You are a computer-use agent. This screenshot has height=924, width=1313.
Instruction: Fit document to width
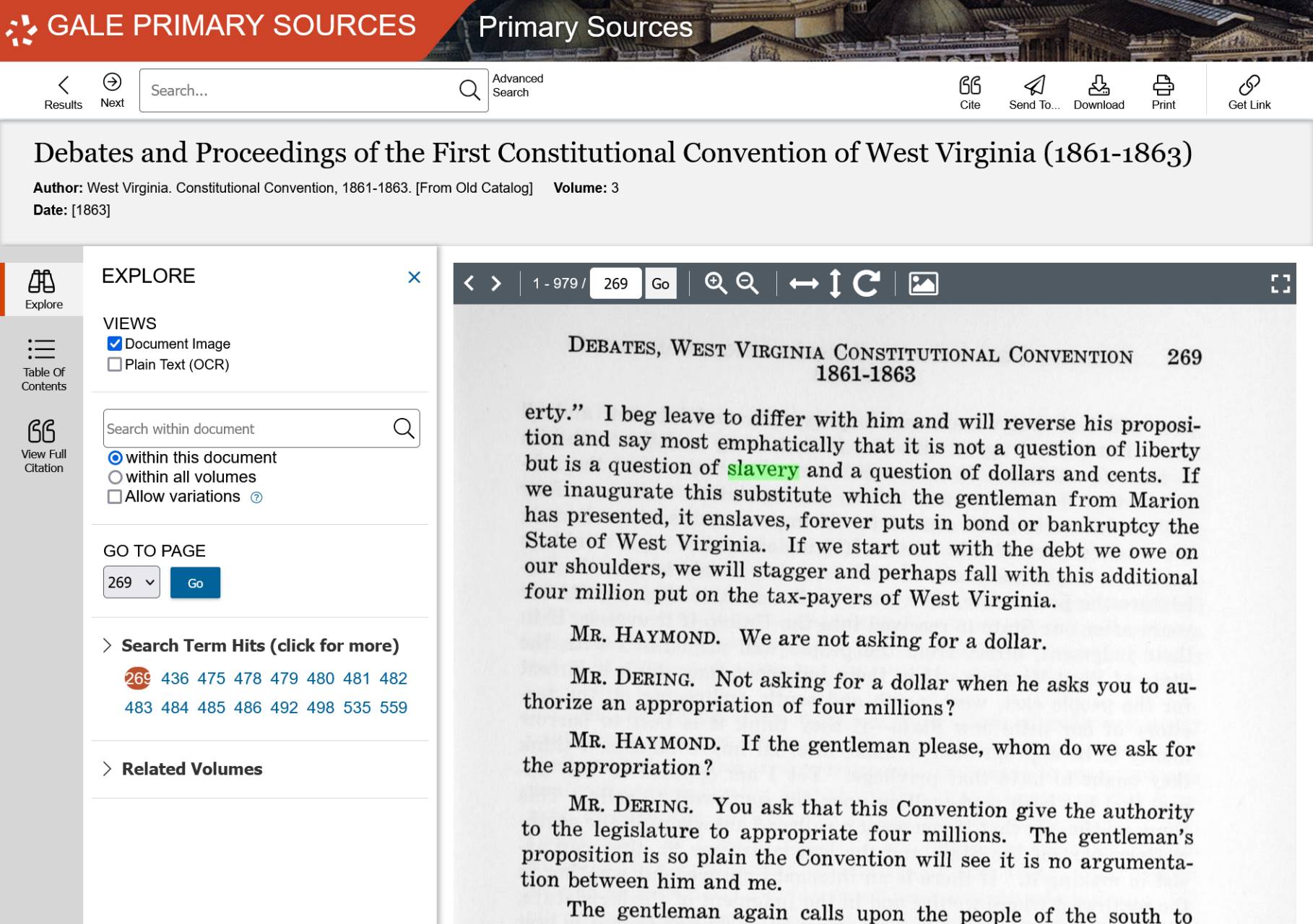804,284
